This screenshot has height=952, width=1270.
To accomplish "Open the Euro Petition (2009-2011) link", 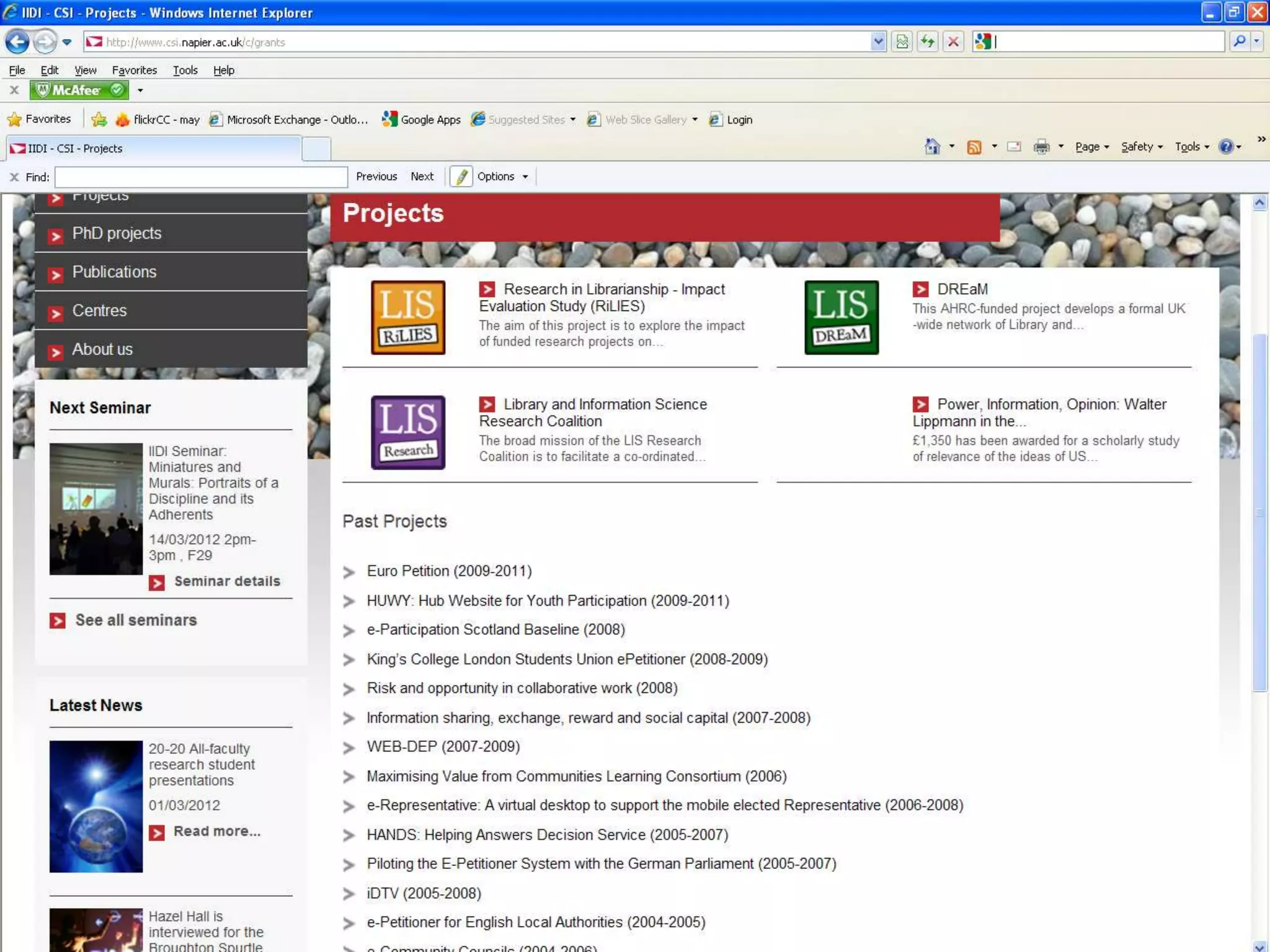I will point(449,571).
